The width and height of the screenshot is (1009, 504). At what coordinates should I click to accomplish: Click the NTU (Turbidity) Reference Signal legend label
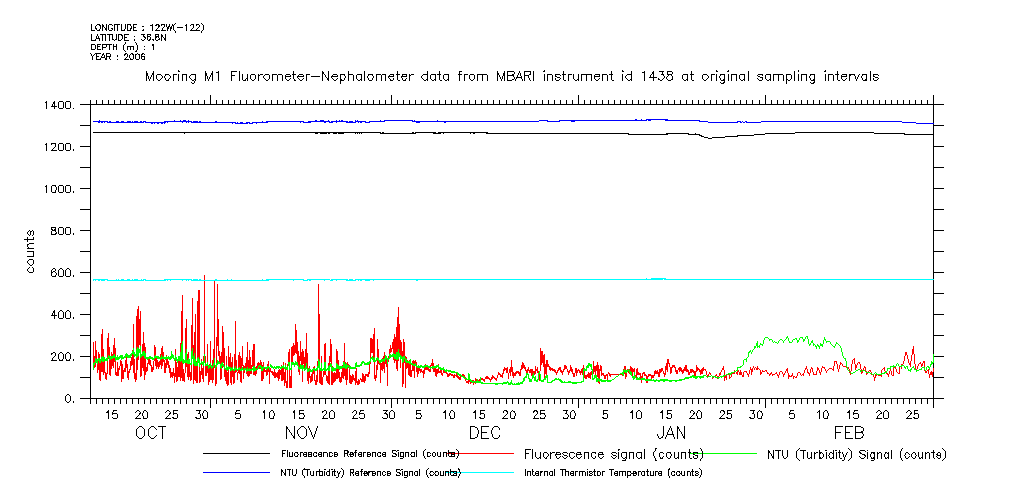(369, 473)
